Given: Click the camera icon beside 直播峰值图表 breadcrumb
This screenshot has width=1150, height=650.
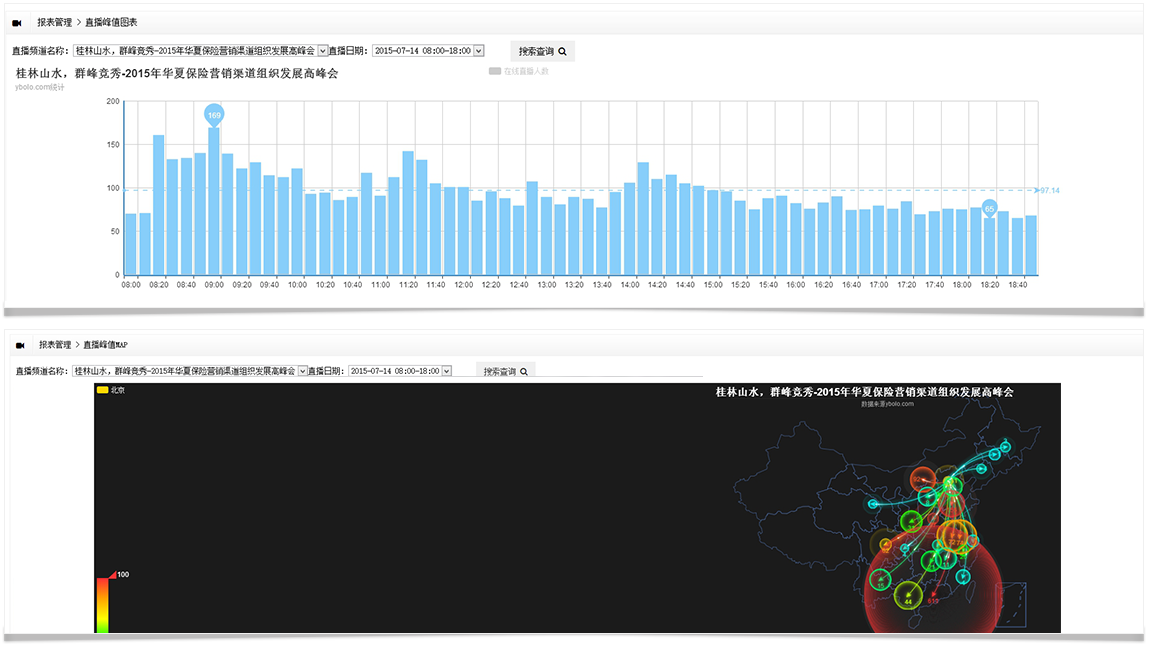Looking at the screenshot, I should click(x=17, y=23).
